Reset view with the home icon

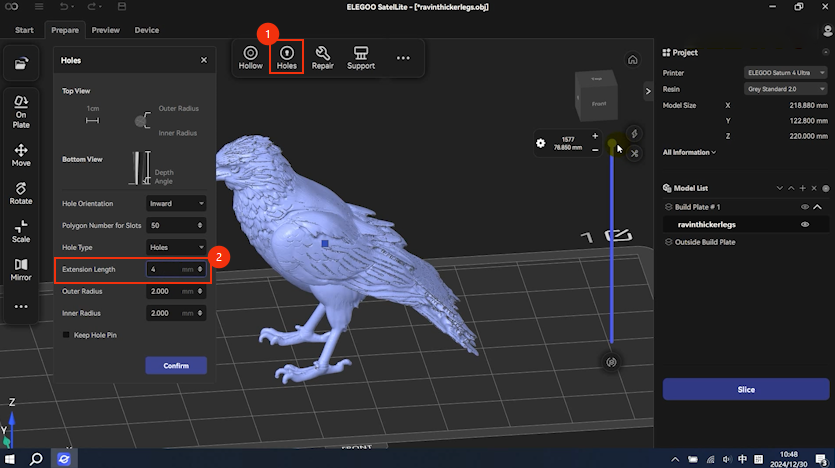(632, 60)
